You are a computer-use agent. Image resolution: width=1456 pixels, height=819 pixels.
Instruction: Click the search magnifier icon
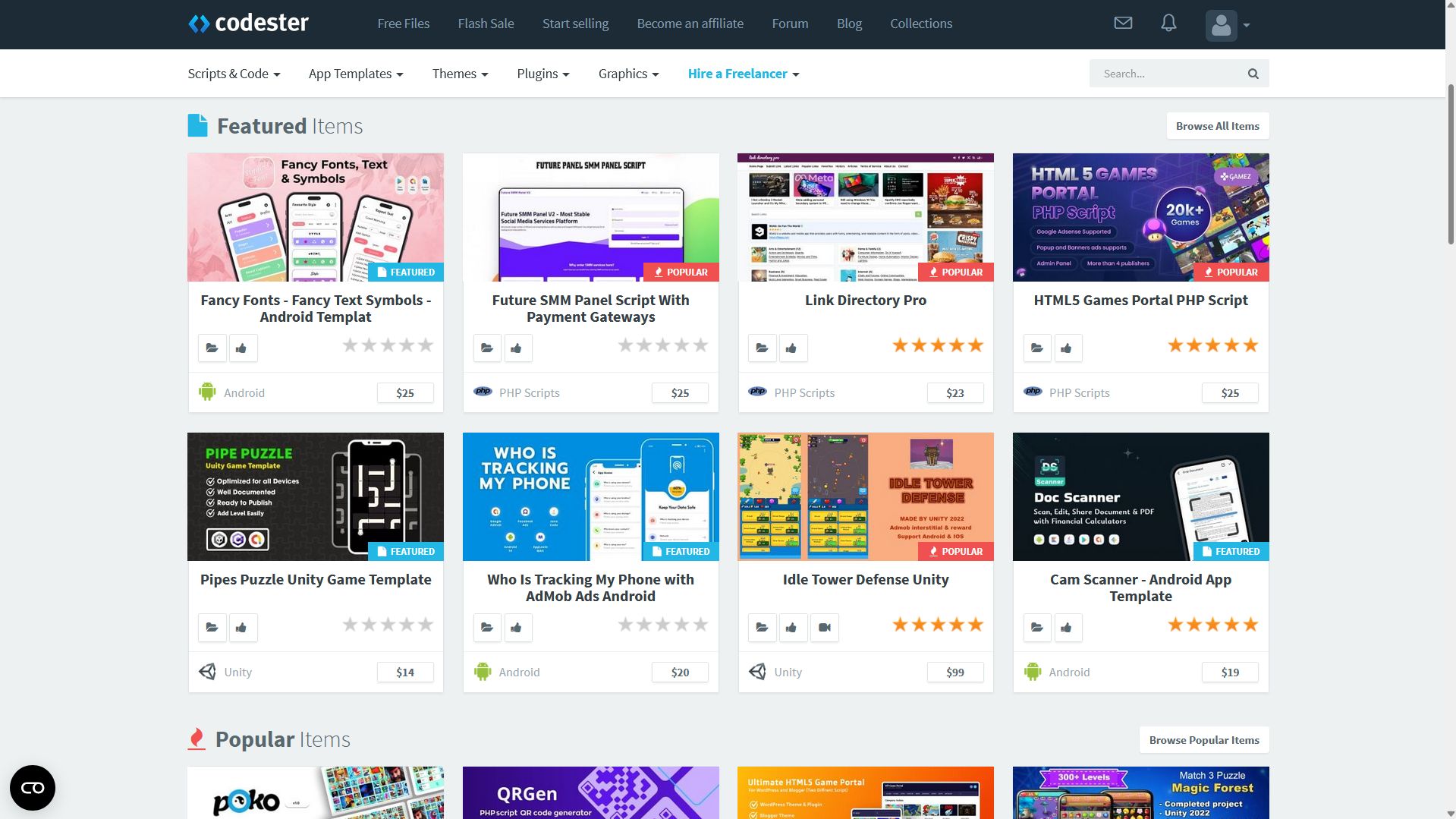[1252, 73]
